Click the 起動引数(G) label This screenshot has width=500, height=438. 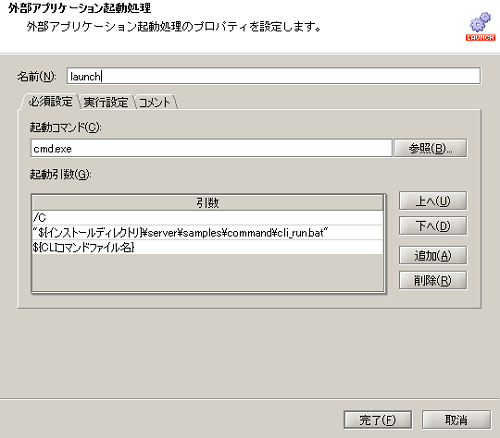click(61, 174)
